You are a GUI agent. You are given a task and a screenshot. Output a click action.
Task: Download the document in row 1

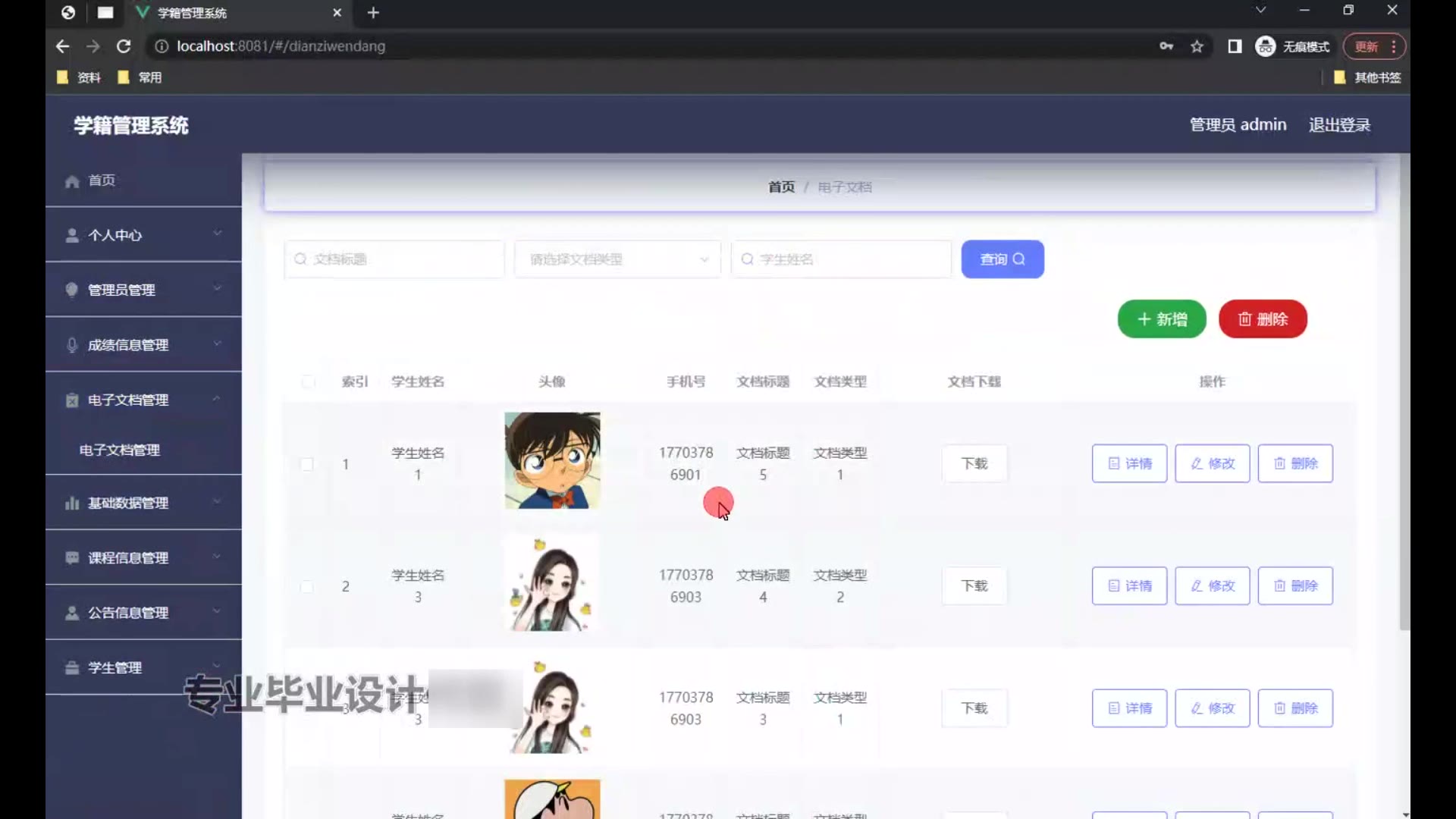pos(974,463)
